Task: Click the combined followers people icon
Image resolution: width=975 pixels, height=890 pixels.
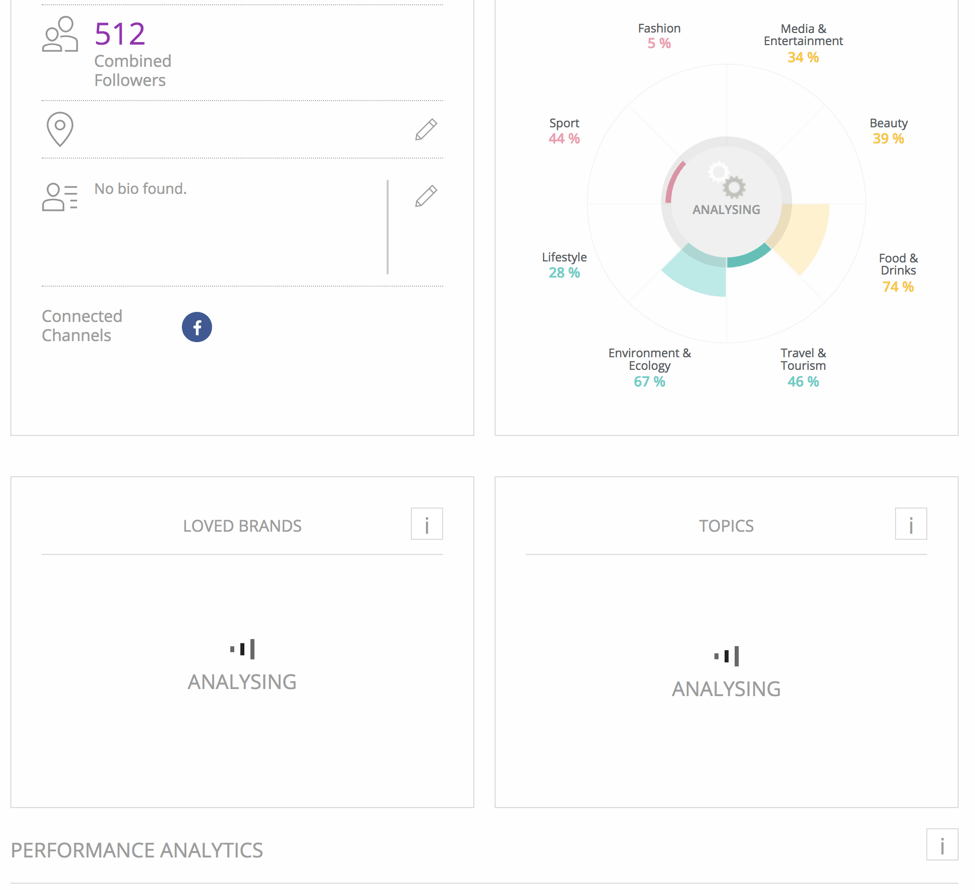Action: (60, 35)
